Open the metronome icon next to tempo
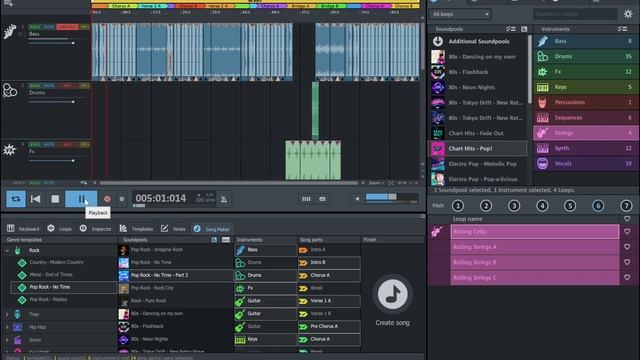This screenshot has width=640, height=360. (x=224, y=199)
